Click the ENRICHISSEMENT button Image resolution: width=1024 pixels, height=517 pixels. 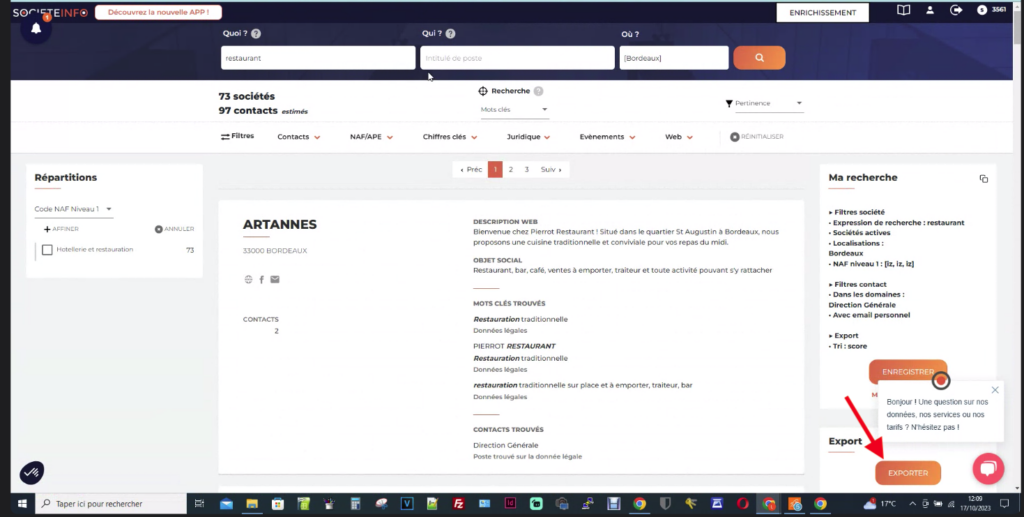(x=822, y=13)
